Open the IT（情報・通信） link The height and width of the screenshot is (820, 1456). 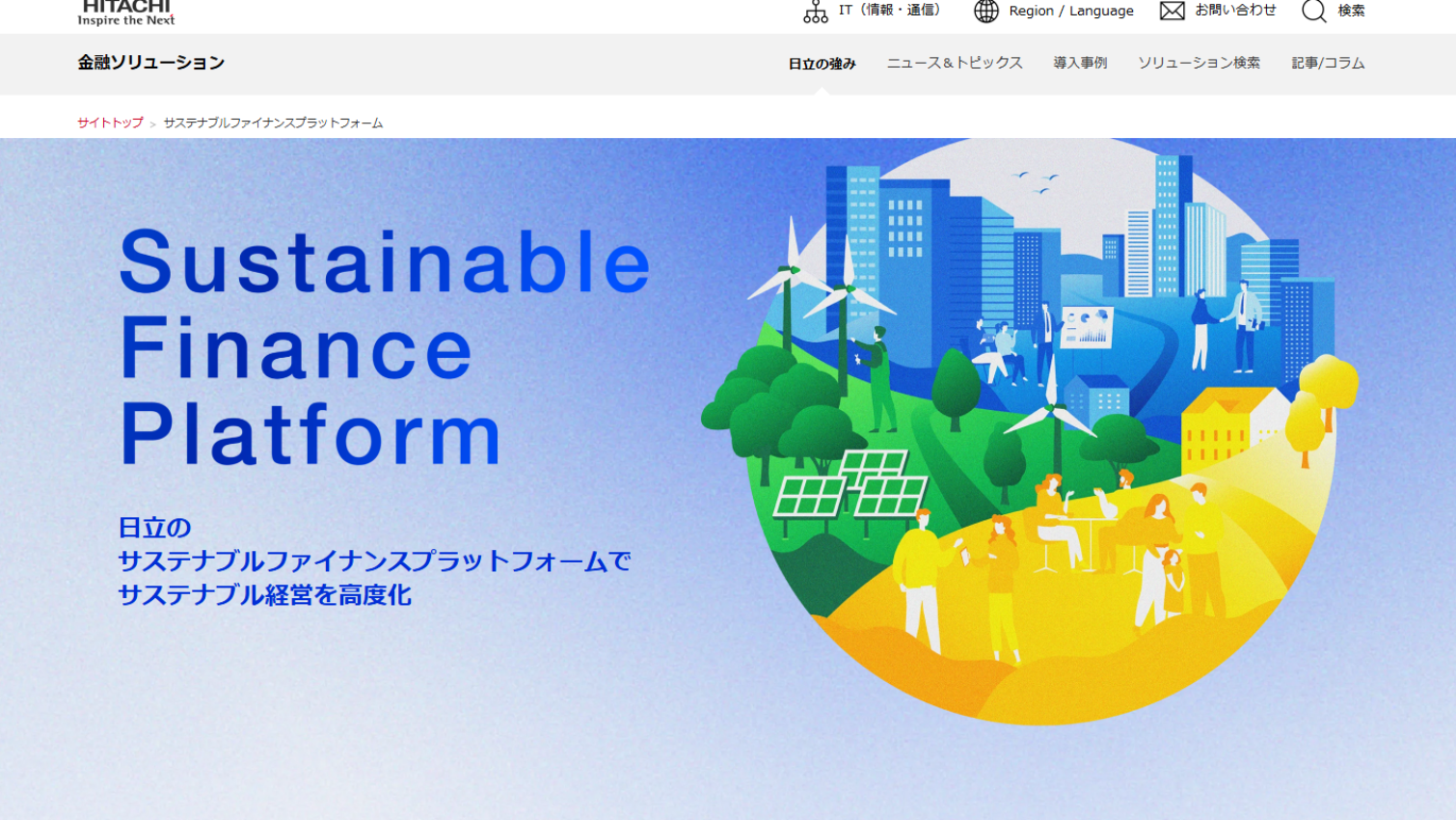point(889,11)
